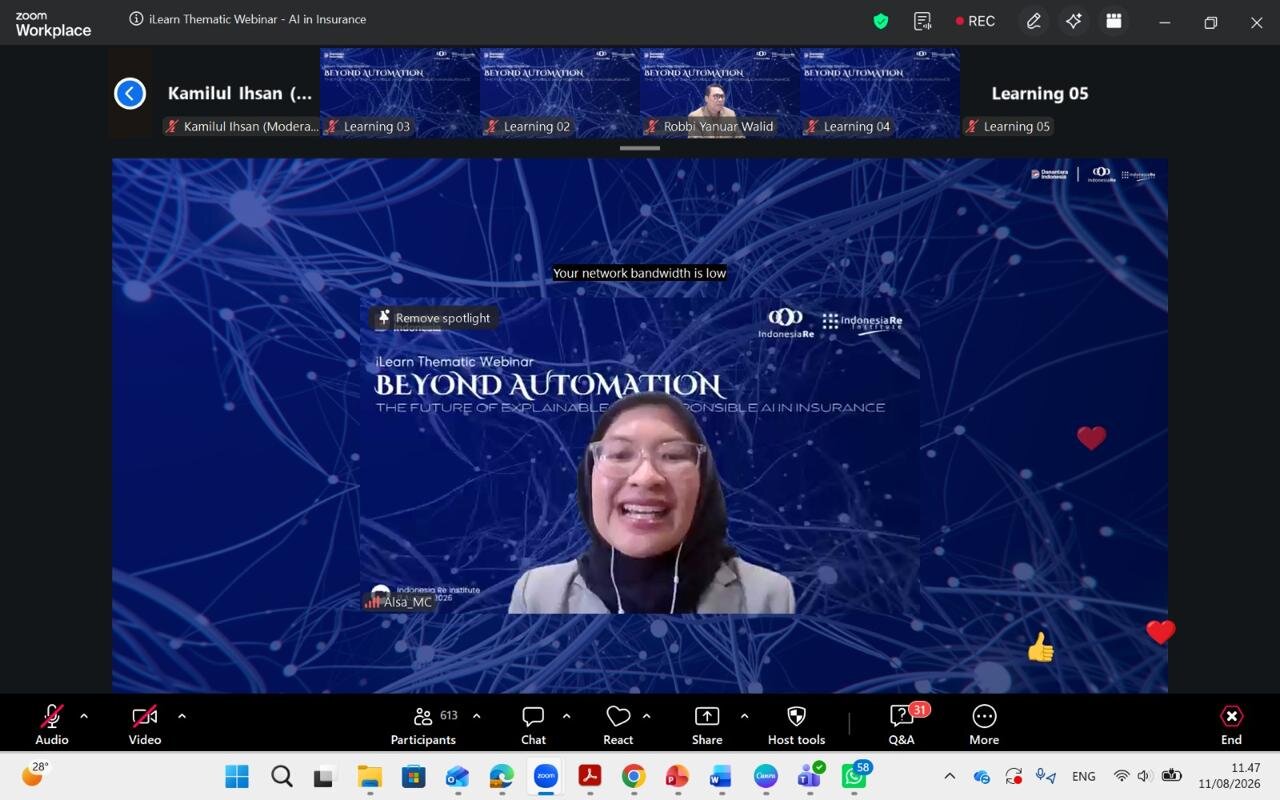The image size is (1280, 800).
Task: Open Windows Search in taskbar
Action: (x=282, y=776)
